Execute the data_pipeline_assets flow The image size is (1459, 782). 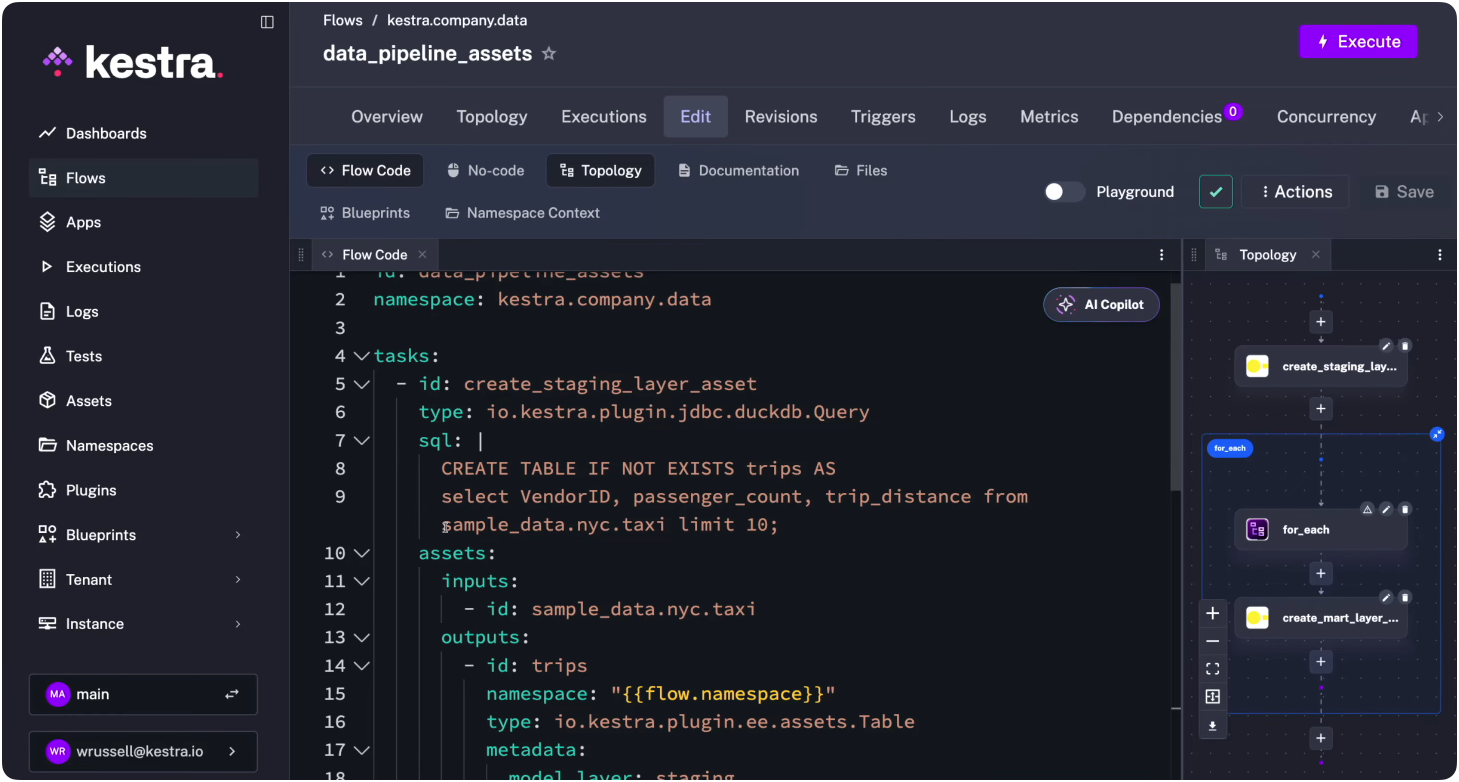pyautogui.click(x=1358, y=41)
